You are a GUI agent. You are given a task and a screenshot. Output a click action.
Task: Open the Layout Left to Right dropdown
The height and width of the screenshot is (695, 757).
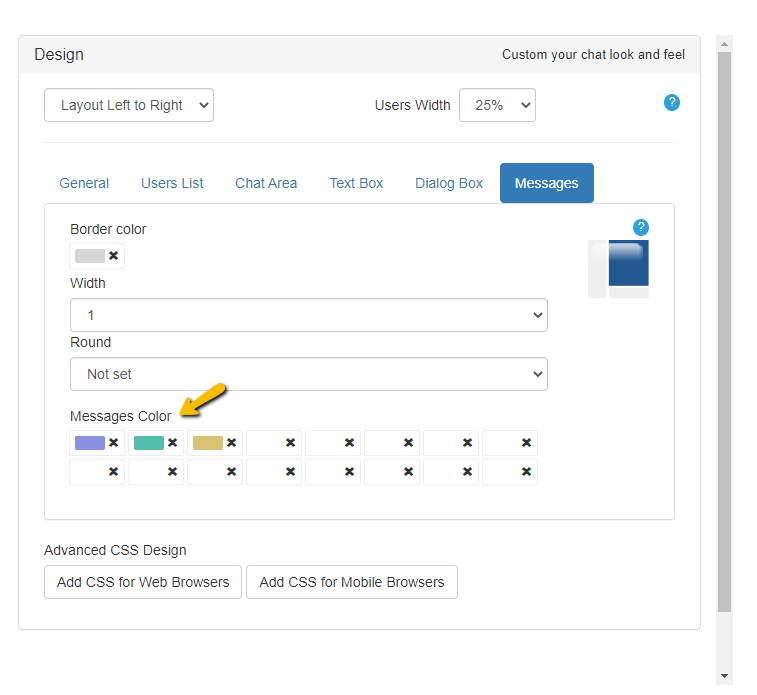coord(129,105)
